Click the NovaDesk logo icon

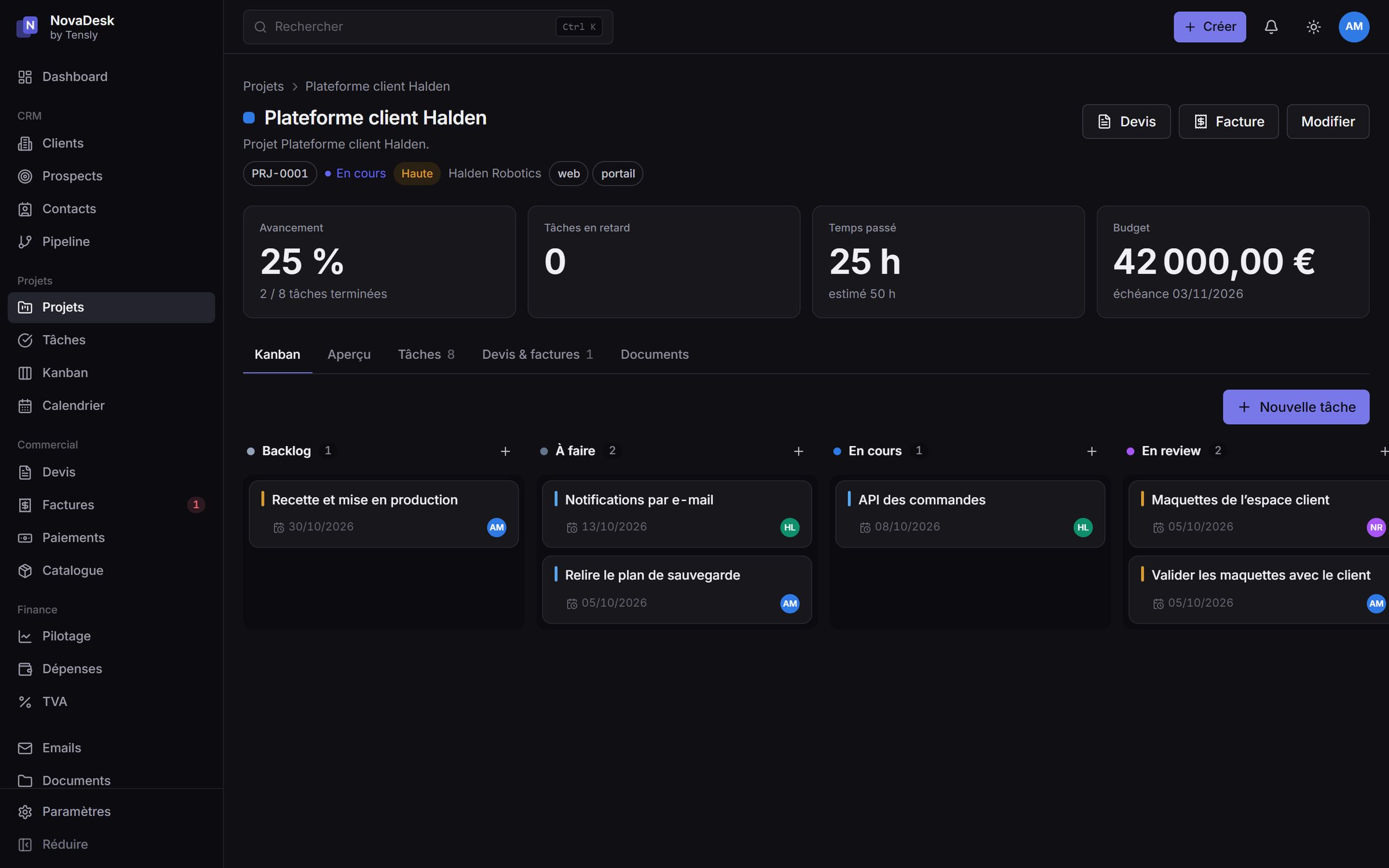(27, 27)
